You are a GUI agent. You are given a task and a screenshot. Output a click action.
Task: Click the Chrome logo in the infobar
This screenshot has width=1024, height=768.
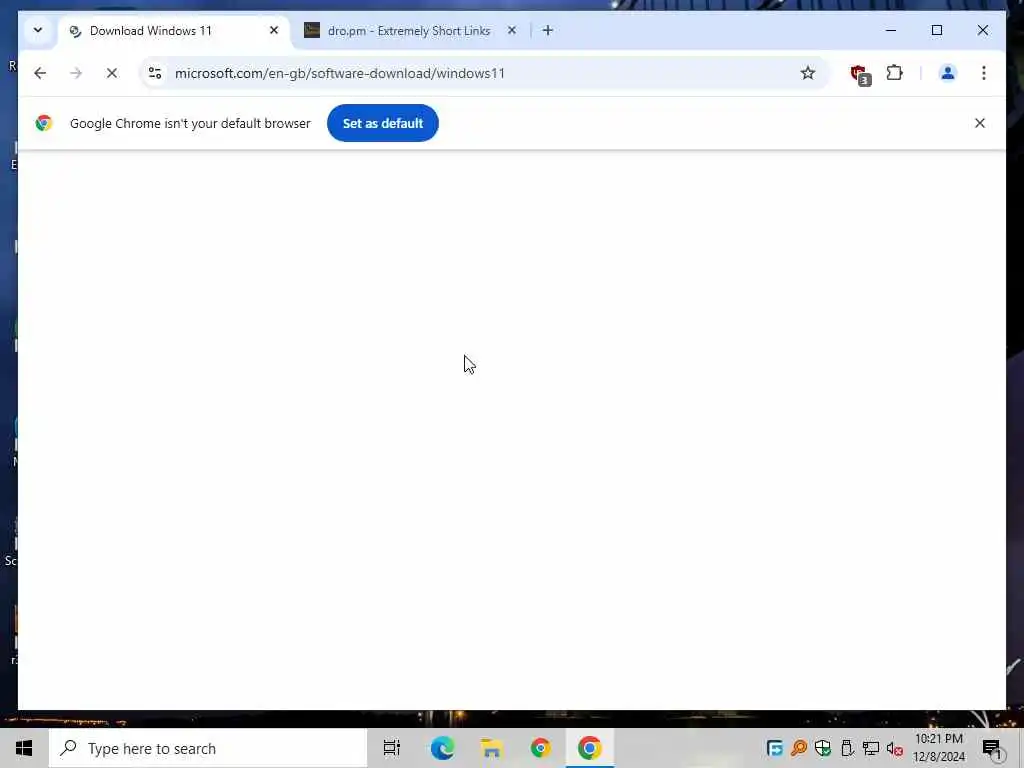click(44, 123)
